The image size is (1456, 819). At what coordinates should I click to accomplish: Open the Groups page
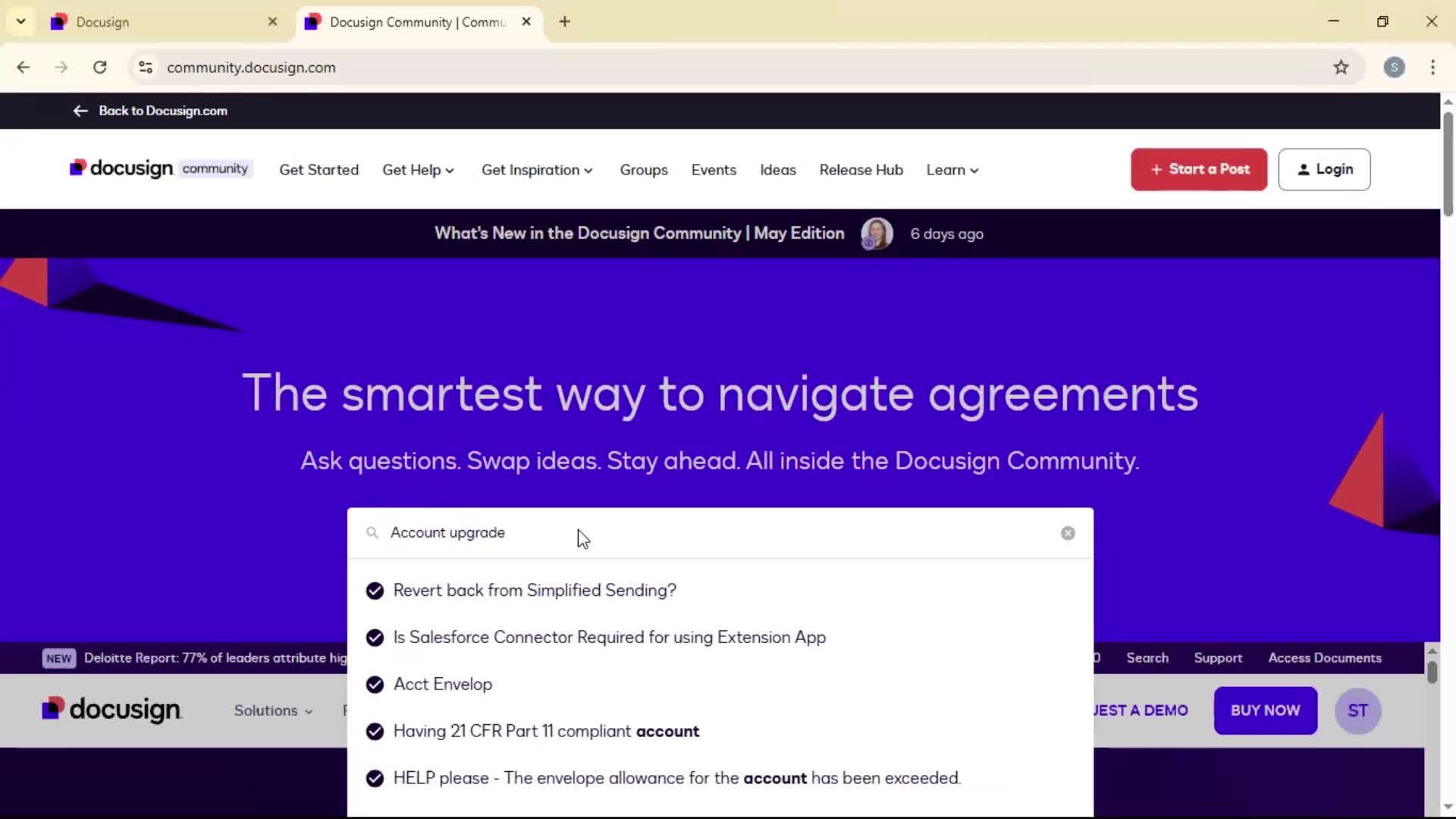[x=644, y=171]
